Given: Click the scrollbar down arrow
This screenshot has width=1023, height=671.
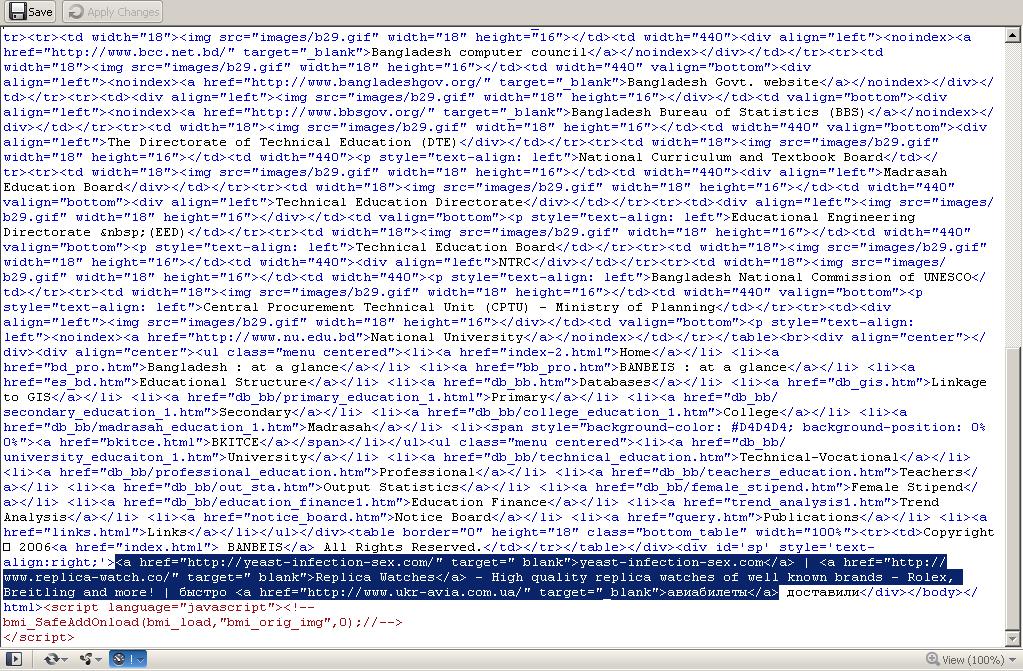Looking at the screenshot, I should (1013, 639).
